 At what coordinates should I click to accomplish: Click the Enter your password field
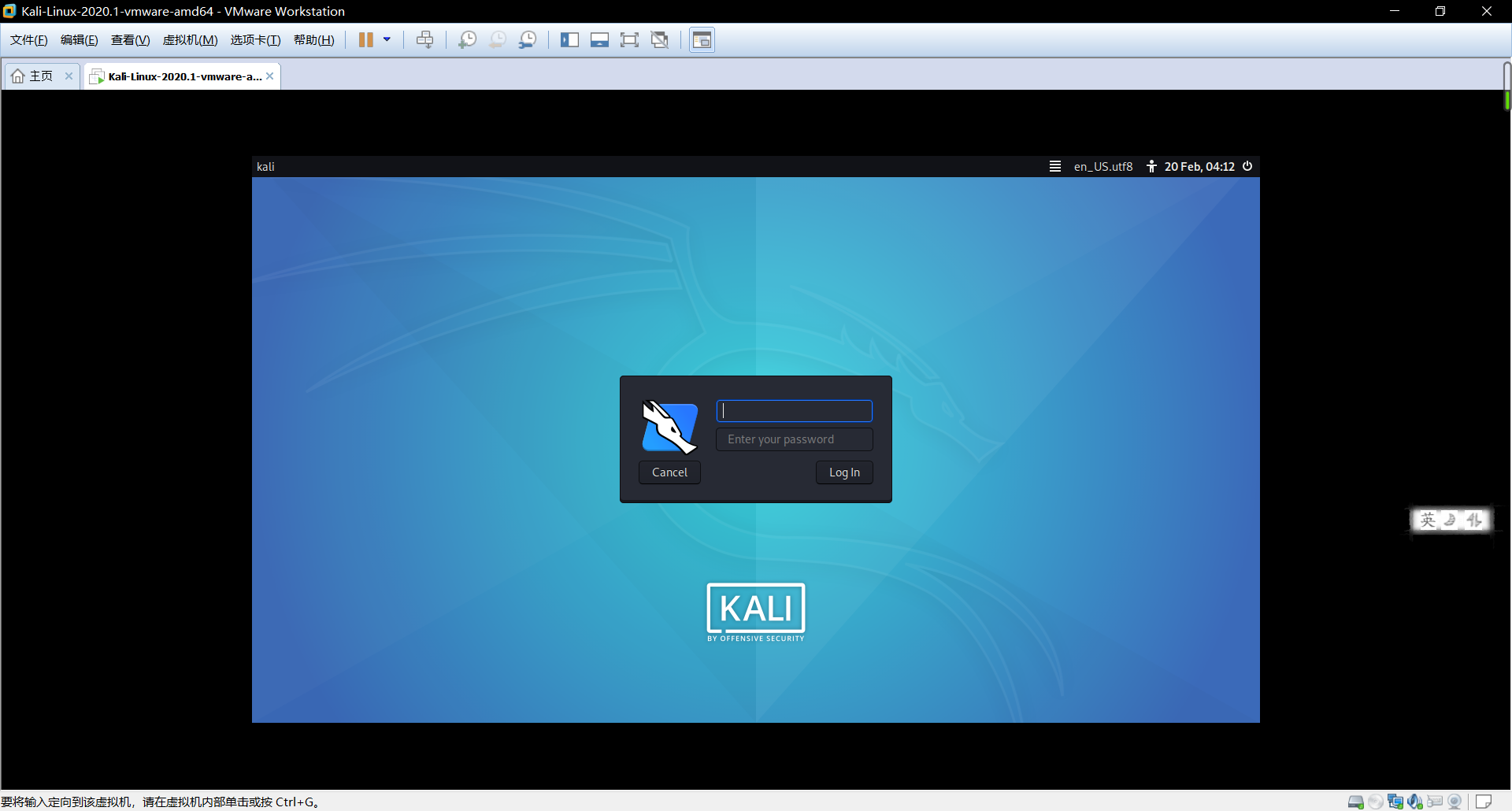click(x=795, y=439)
